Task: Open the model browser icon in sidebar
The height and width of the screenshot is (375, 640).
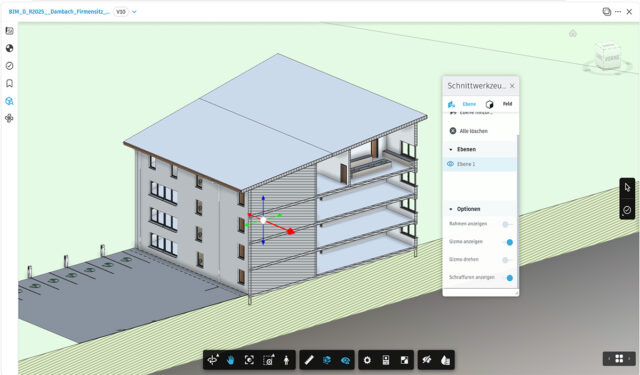Action: pyautogui.click(x=9, y=101)
